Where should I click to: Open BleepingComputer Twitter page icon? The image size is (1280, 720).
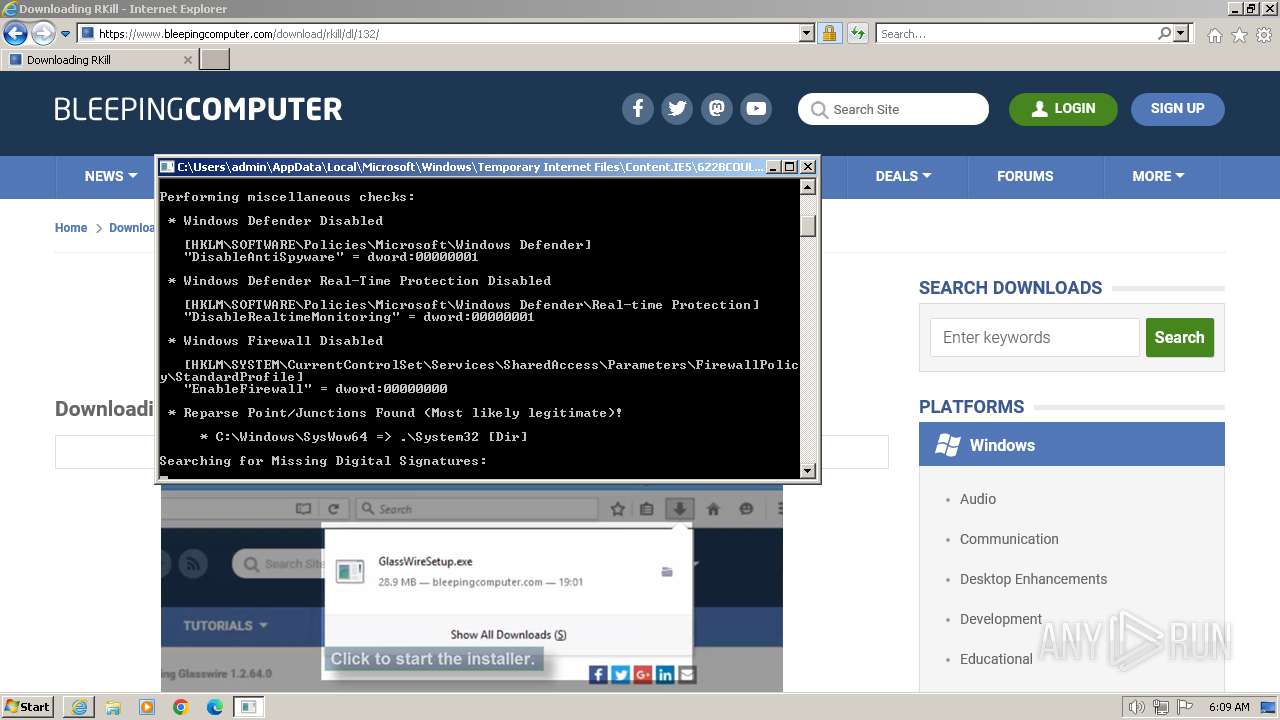[x=677, y=109]
